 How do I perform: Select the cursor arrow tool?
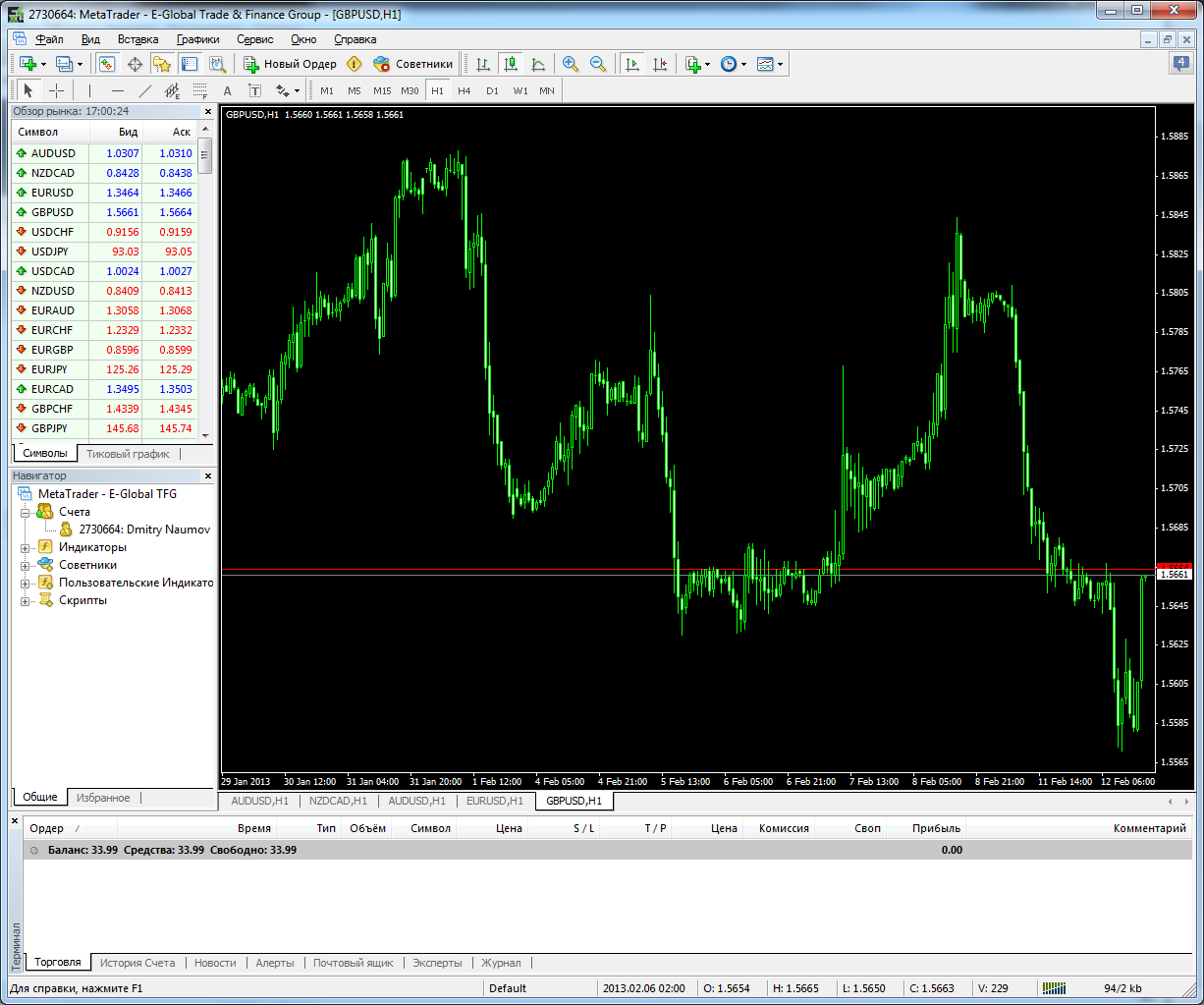pos(28,90)
